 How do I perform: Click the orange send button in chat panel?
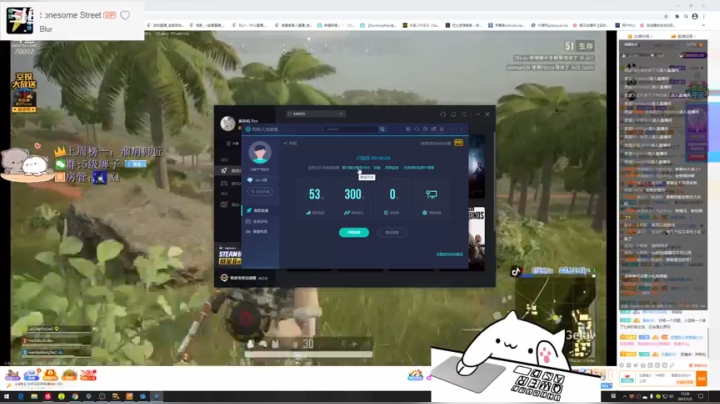pyautogui.click(x=702, y=378)
